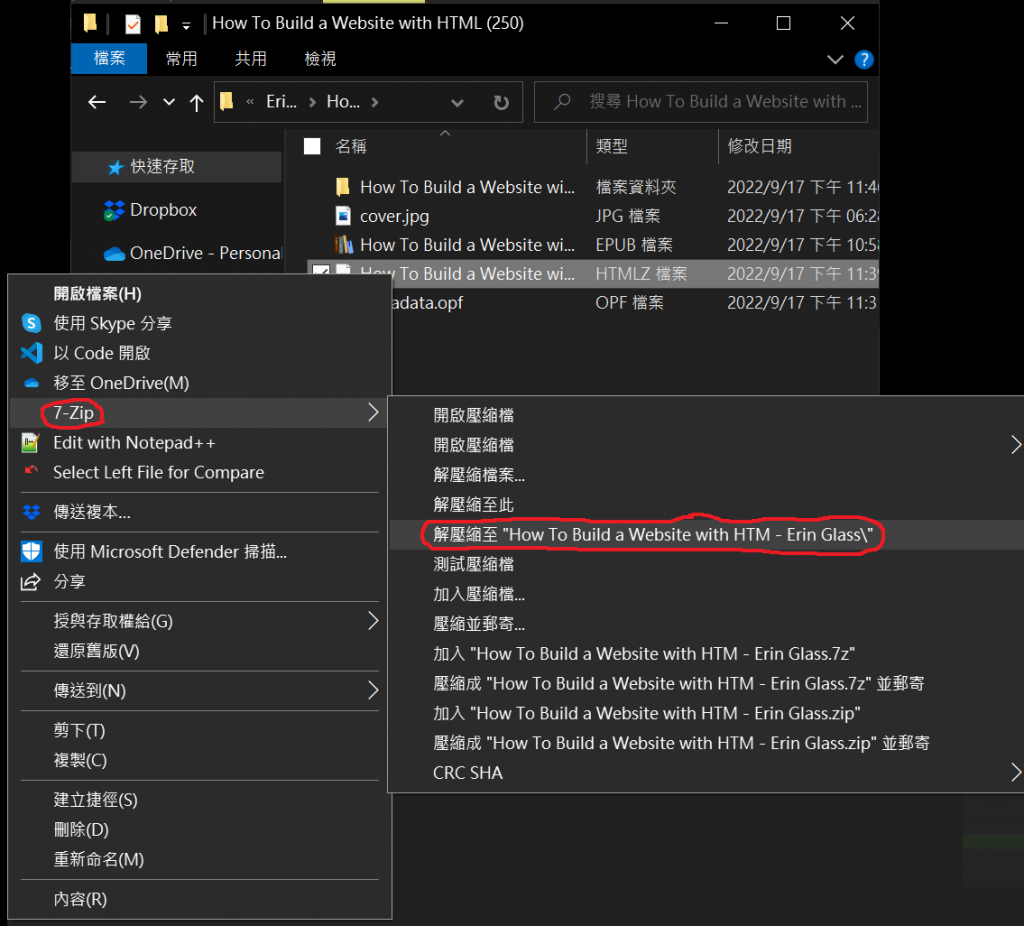Open the address bar history dropdown
1024x926 pixels.
point(457,103)
